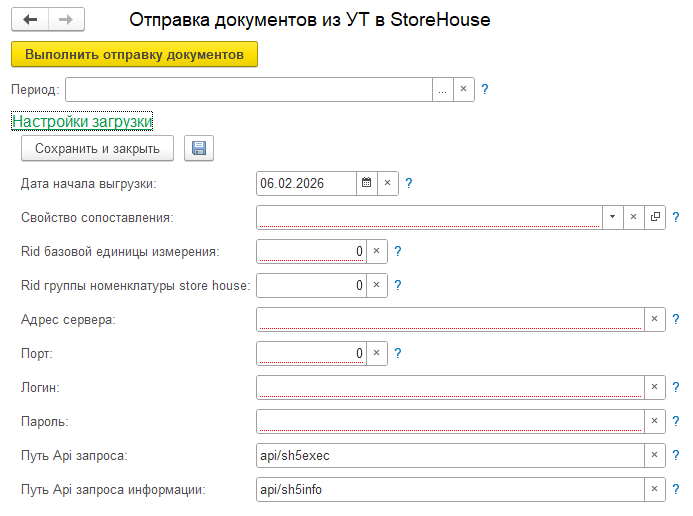The height and width of the screenshot is (516, 693).
Task: Click the back navigation arrow
Action: tap(30, 20)
